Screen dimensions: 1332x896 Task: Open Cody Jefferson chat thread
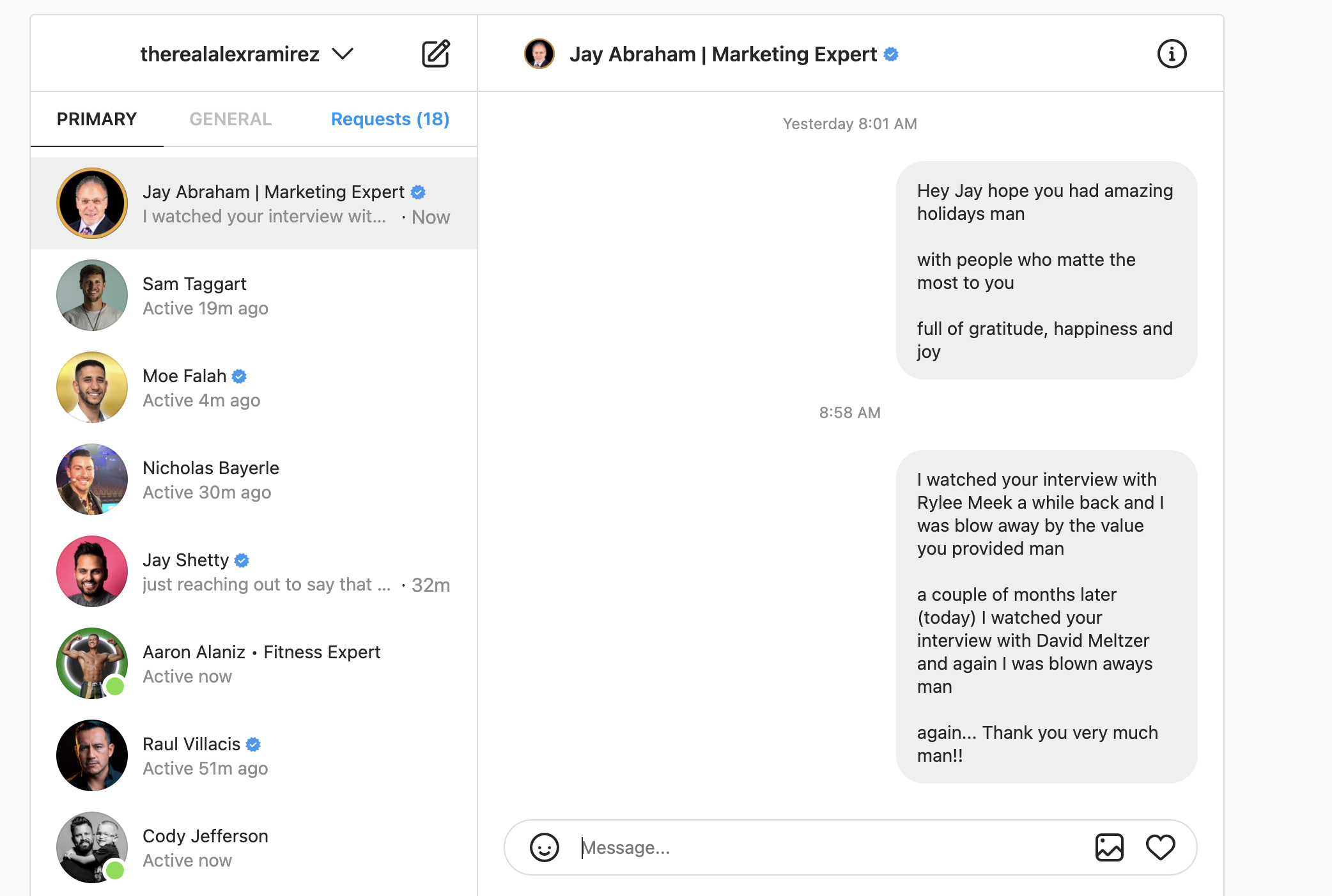(254, 847)
